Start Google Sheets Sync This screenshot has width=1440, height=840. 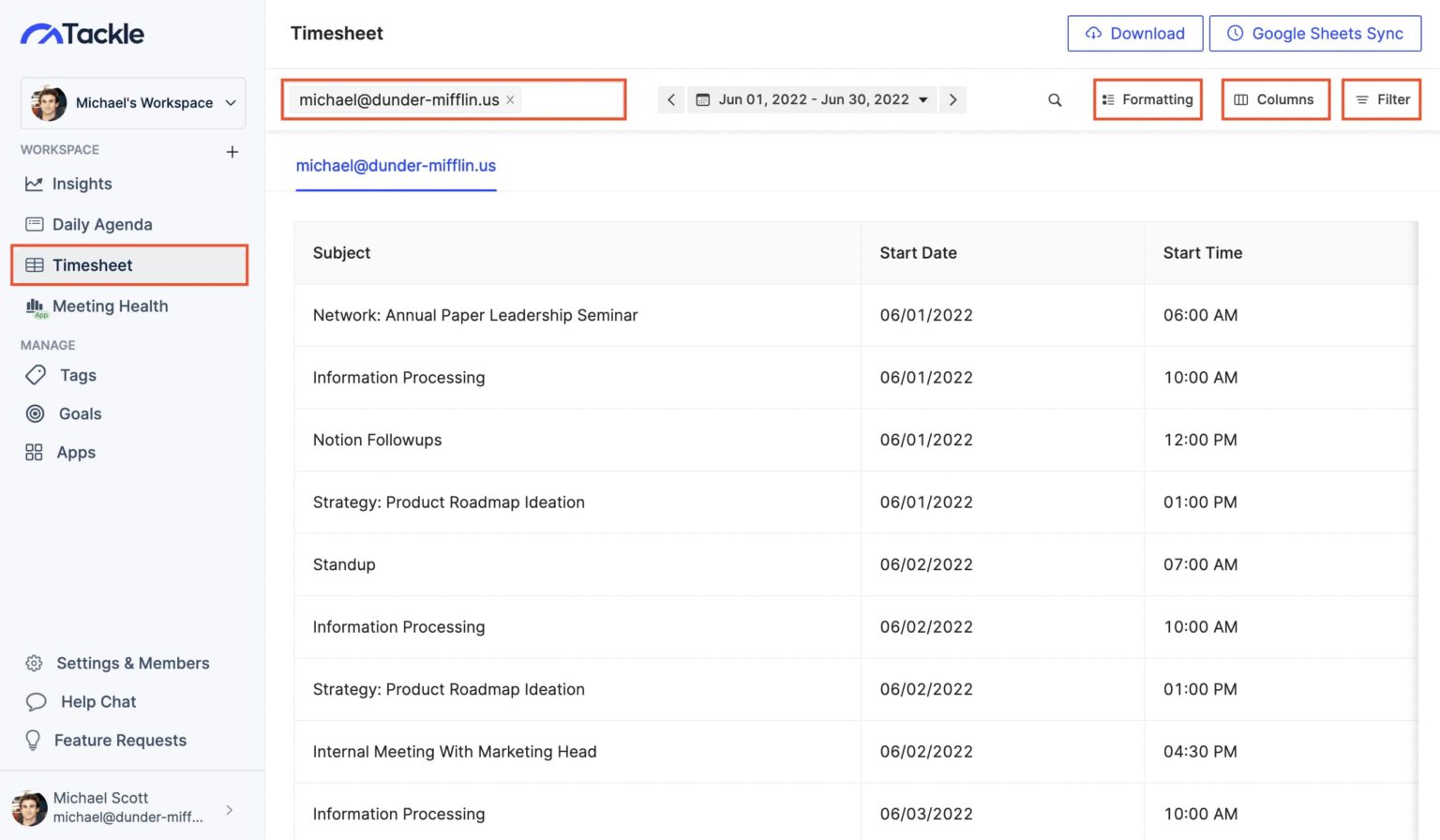coord(1314,34)
